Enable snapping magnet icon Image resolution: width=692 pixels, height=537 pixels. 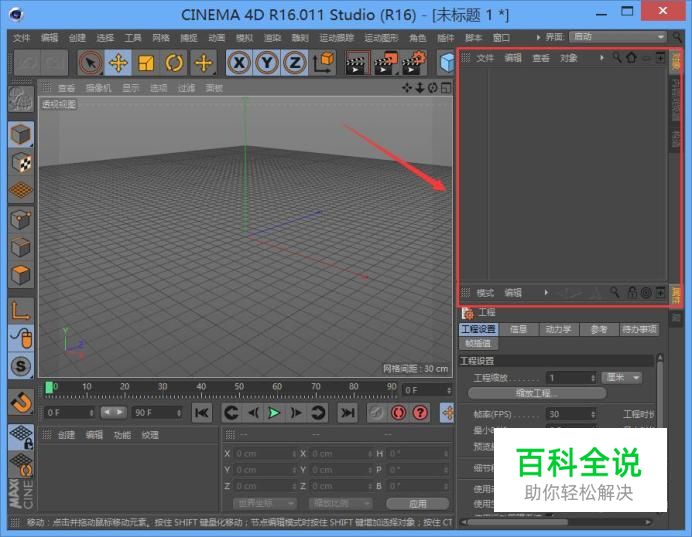coord(20,402)
